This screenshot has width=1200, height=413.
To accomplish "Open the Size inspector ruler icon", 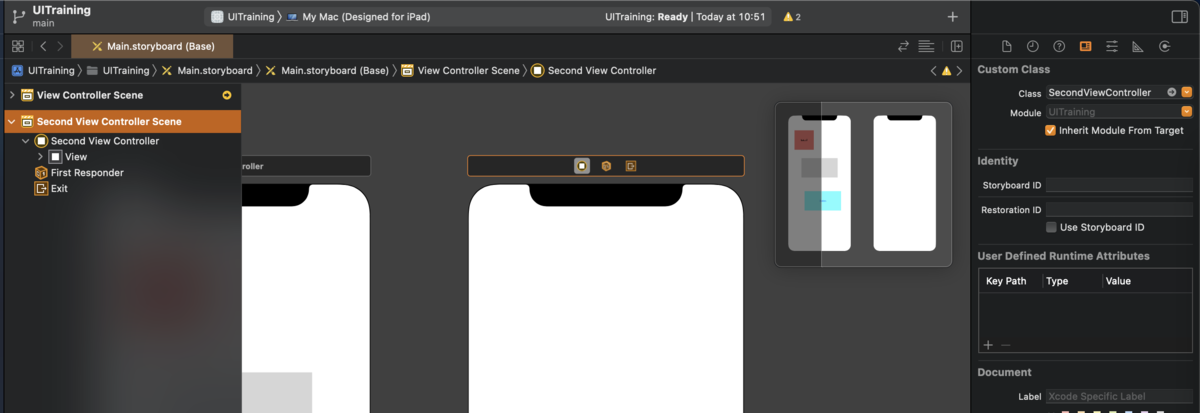I will [1138, 46].
